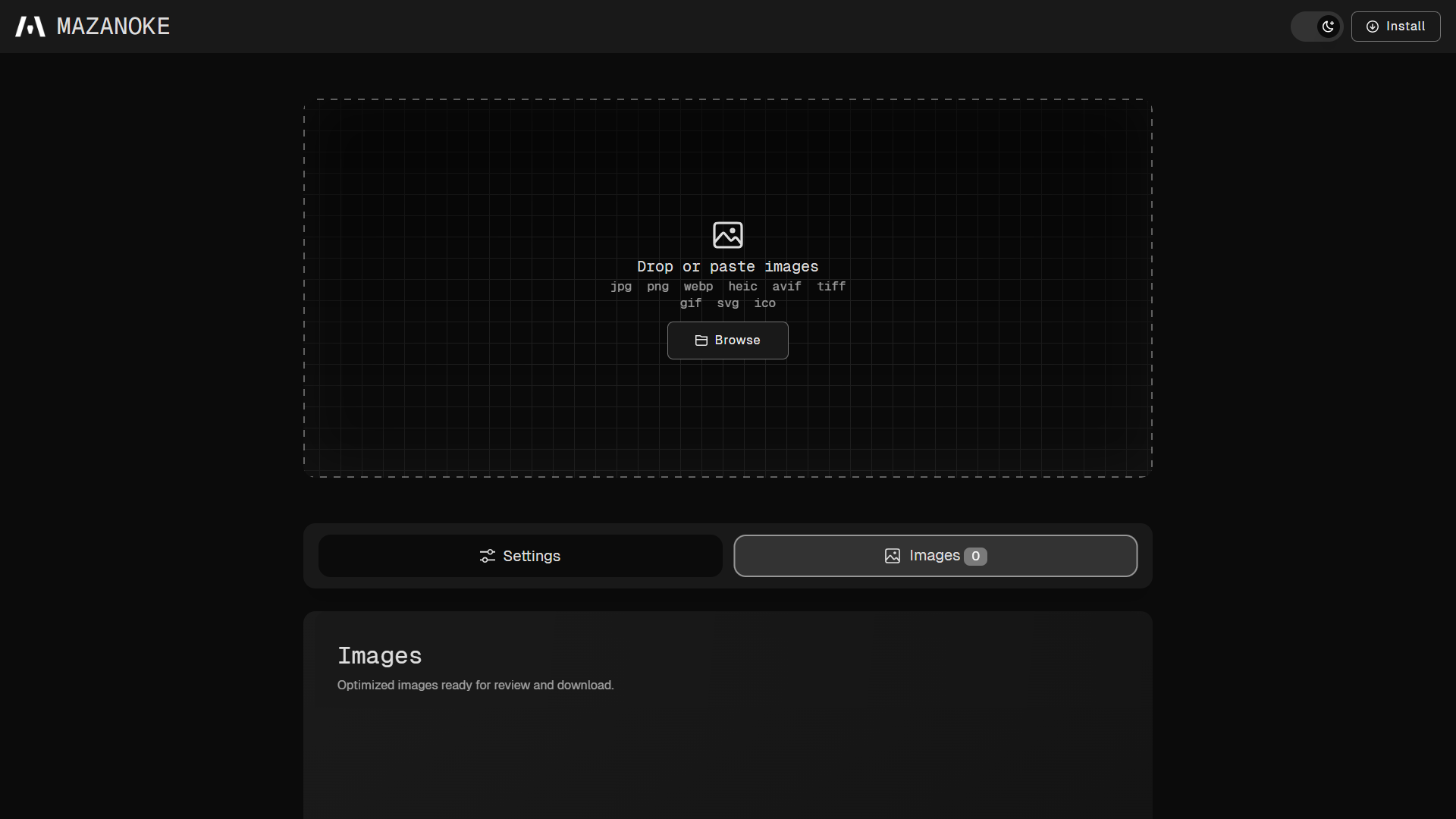This screenshot has width=1456, height=819.
Task: Click the "Drop or paste images" text
Action: coord(727,267)
